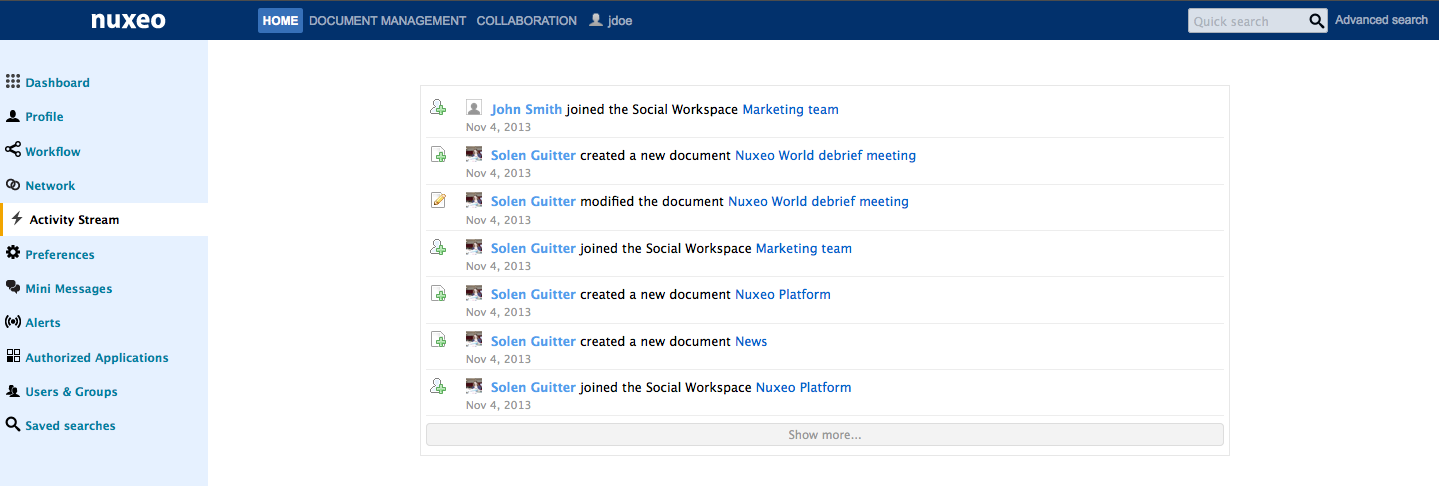Click John Smith's avatar thumbnail

click(474, 108)
